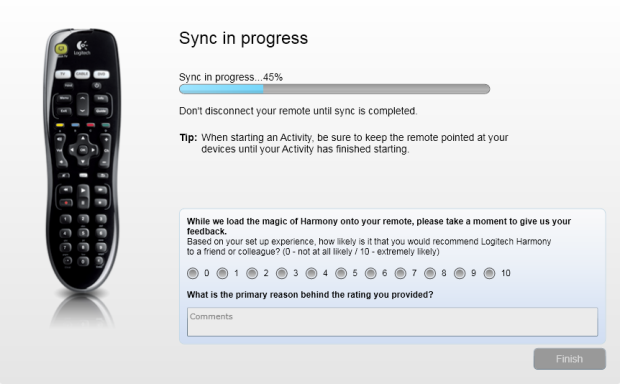Screen dimensions: 620x384
Task: Select the rating 9 option
Action: (459, 273)
